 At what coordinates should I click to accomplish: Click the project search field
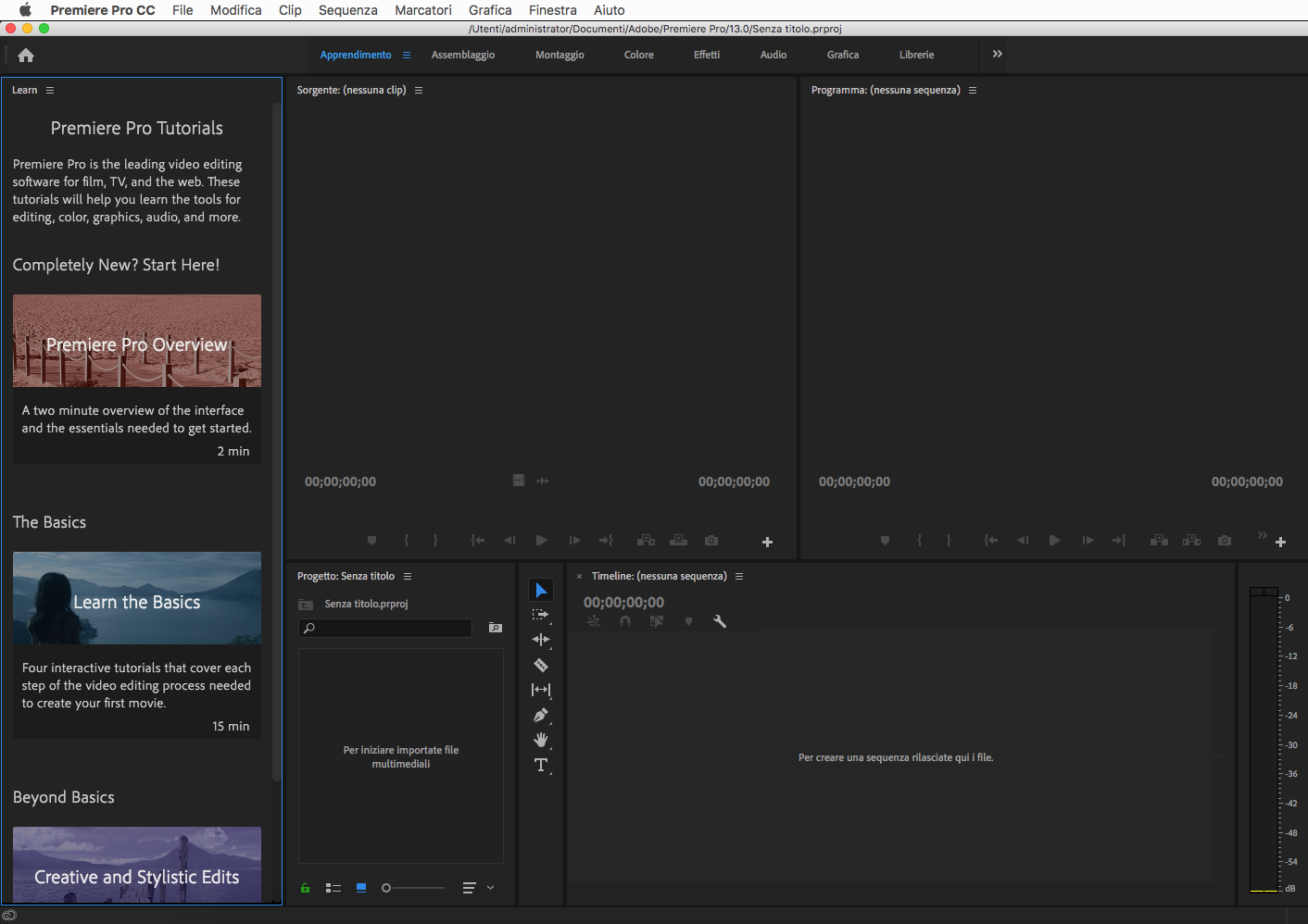385,628
